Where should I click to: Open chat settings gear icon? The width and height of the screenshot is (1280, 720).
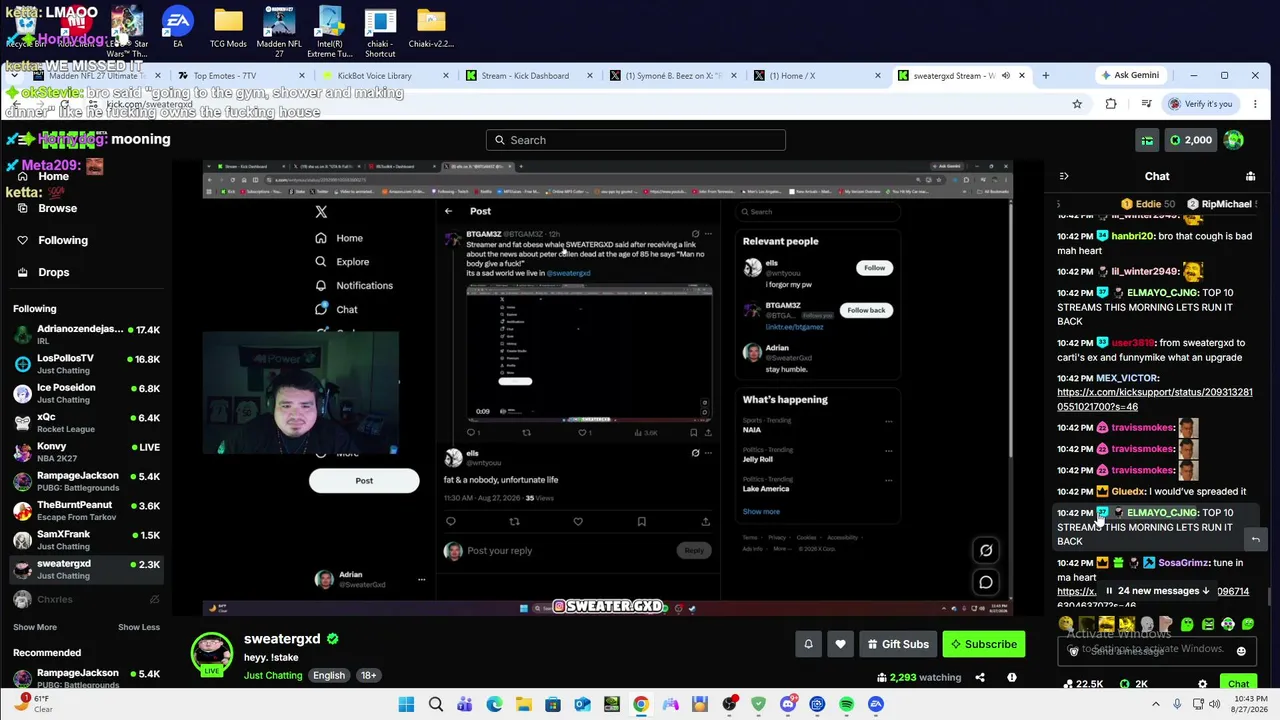1203,684
